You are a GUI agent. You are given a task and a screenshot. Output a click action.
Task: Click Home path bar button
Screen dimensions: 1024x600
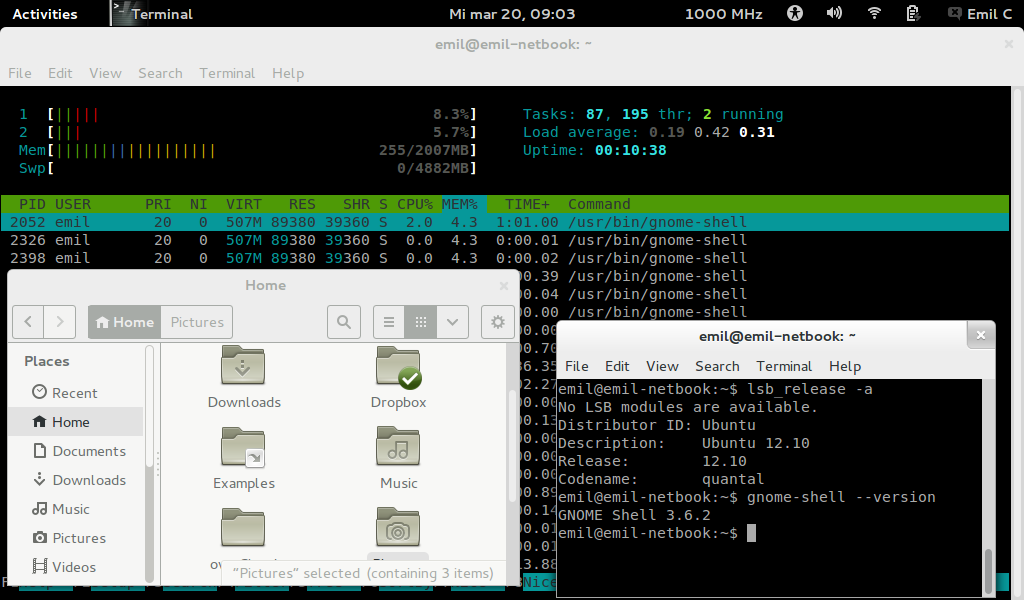124,322
